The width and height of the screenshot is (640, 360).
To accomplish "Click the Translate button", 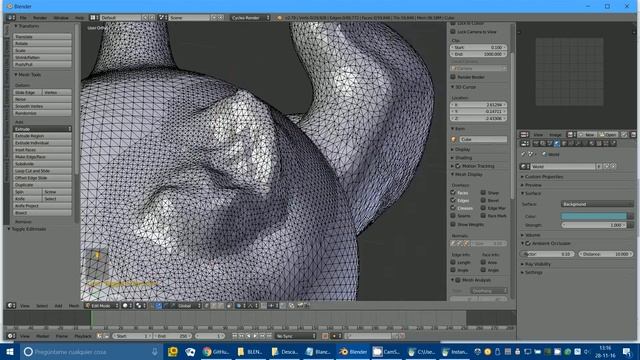I will (x=42, y=37).
